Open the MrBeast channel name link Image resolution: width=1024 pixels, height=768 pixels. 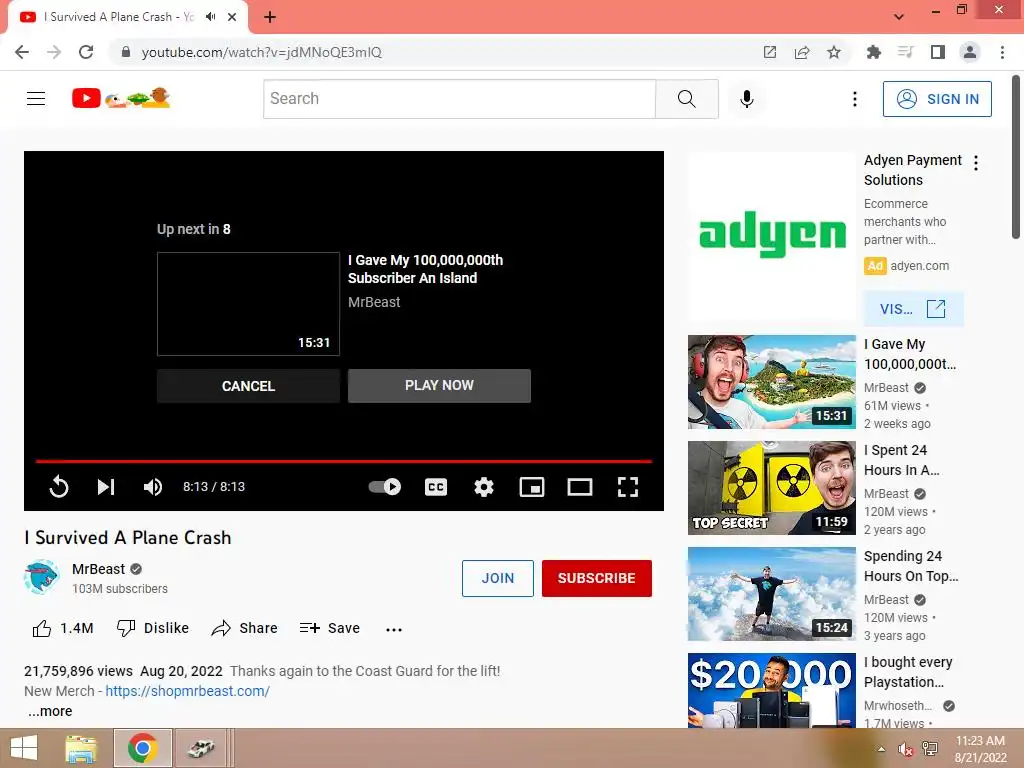coord(99,569)
